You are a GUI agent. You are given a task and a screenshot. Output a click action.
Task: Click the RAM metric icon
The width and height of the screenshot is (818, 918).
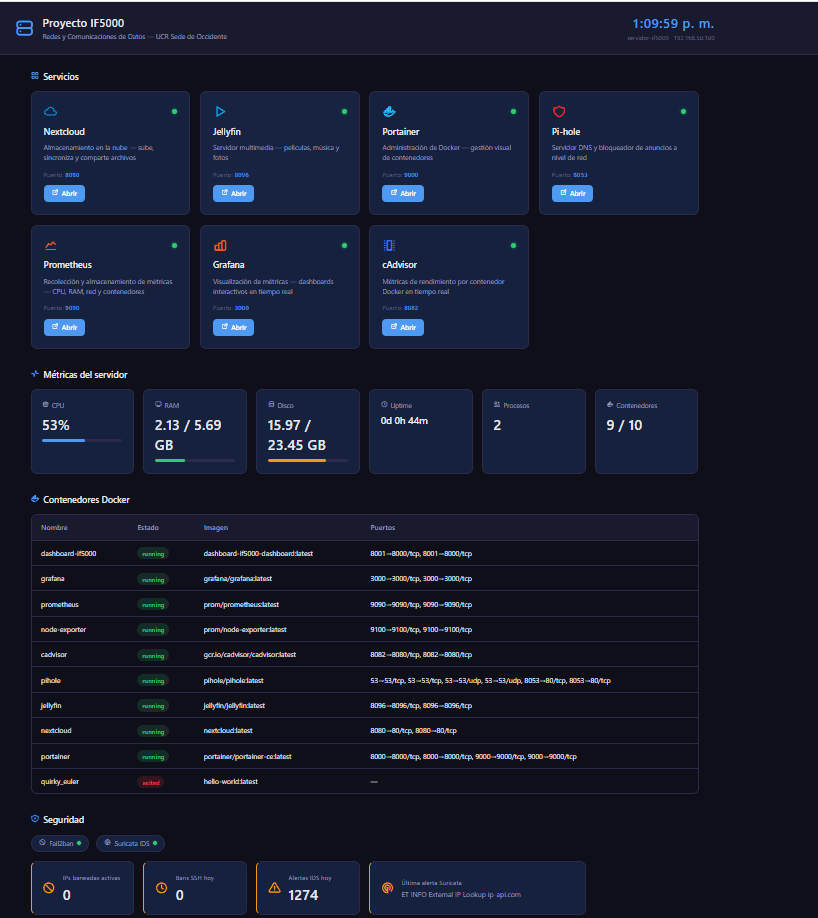point(158,405)
